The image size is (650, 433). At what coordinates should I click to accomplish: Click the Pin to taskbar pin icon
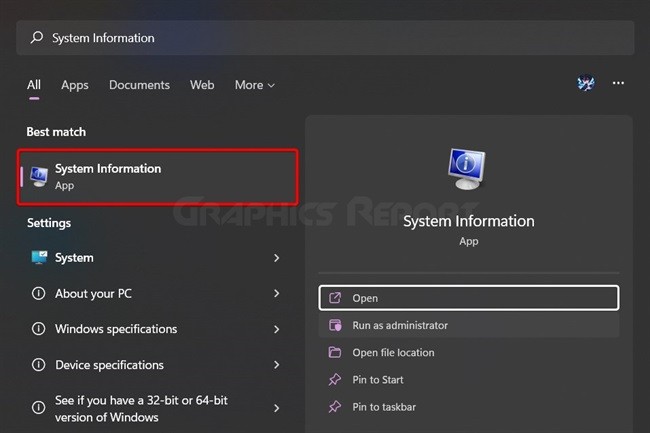tap(335, 407)
